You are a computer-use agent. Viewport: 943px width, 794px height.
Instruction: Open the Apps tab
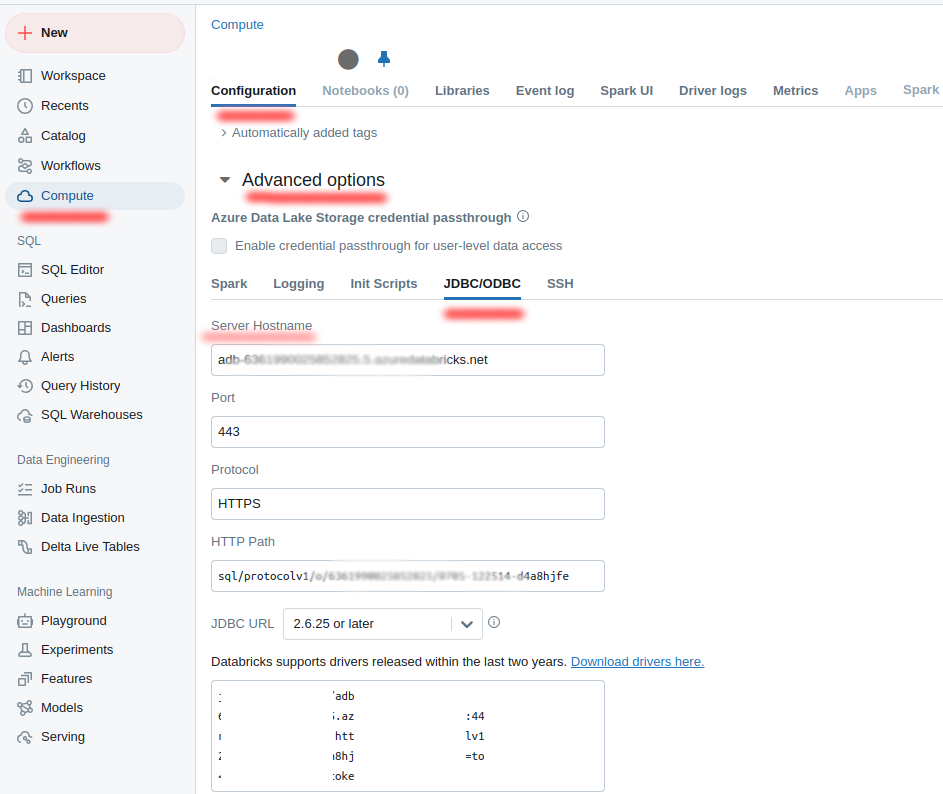coord(860,91)
